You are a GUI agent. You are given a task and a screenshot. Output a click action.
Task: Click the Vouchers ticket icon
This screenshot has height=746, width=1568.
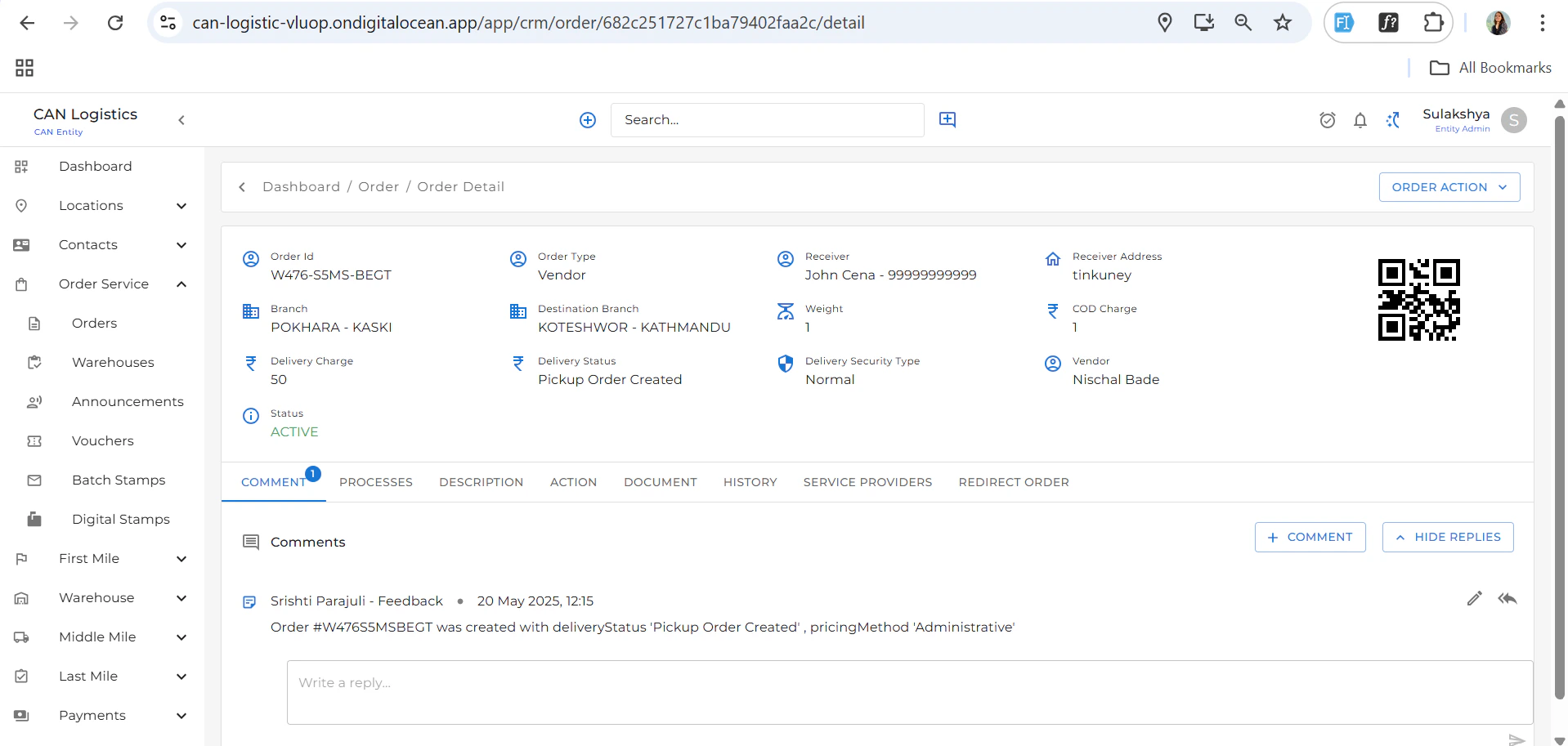tap(34, 441)
